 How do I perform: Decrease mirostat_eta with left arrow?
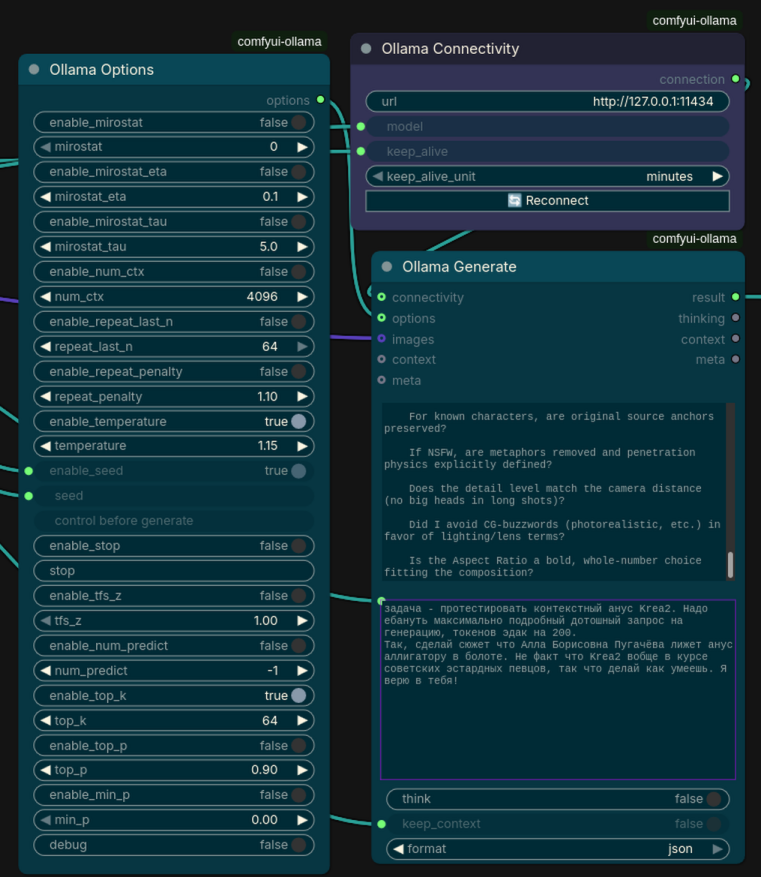click(46, 197)
